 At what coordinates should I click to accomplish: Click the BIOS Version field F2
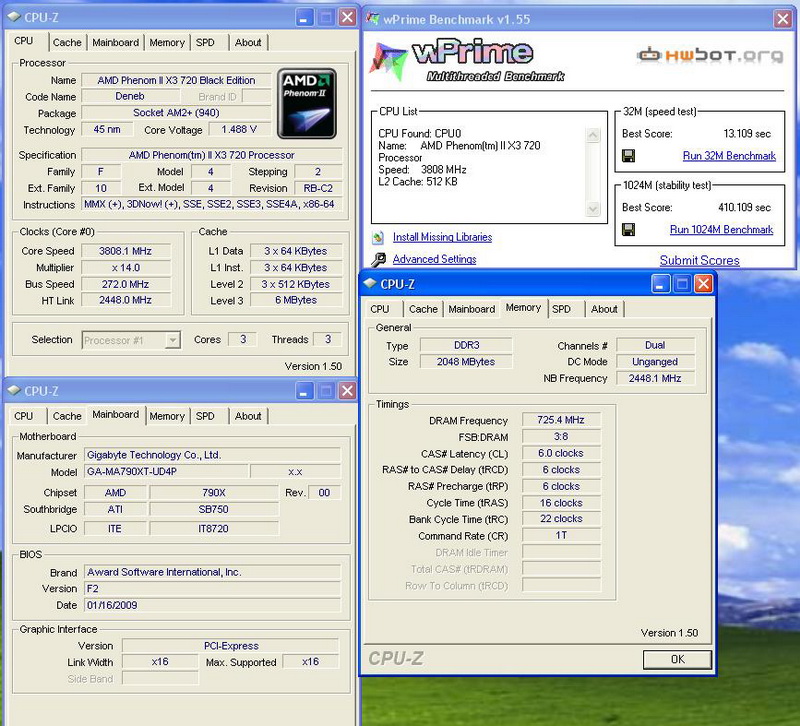(x=212, y=589)
